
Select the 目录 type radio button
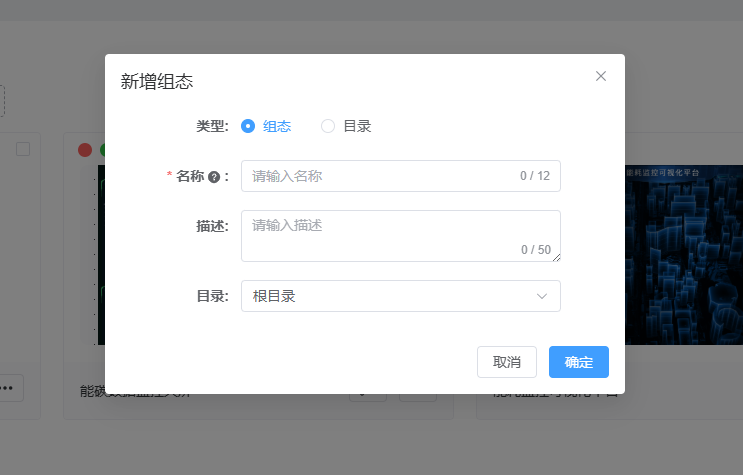(328, 126)
